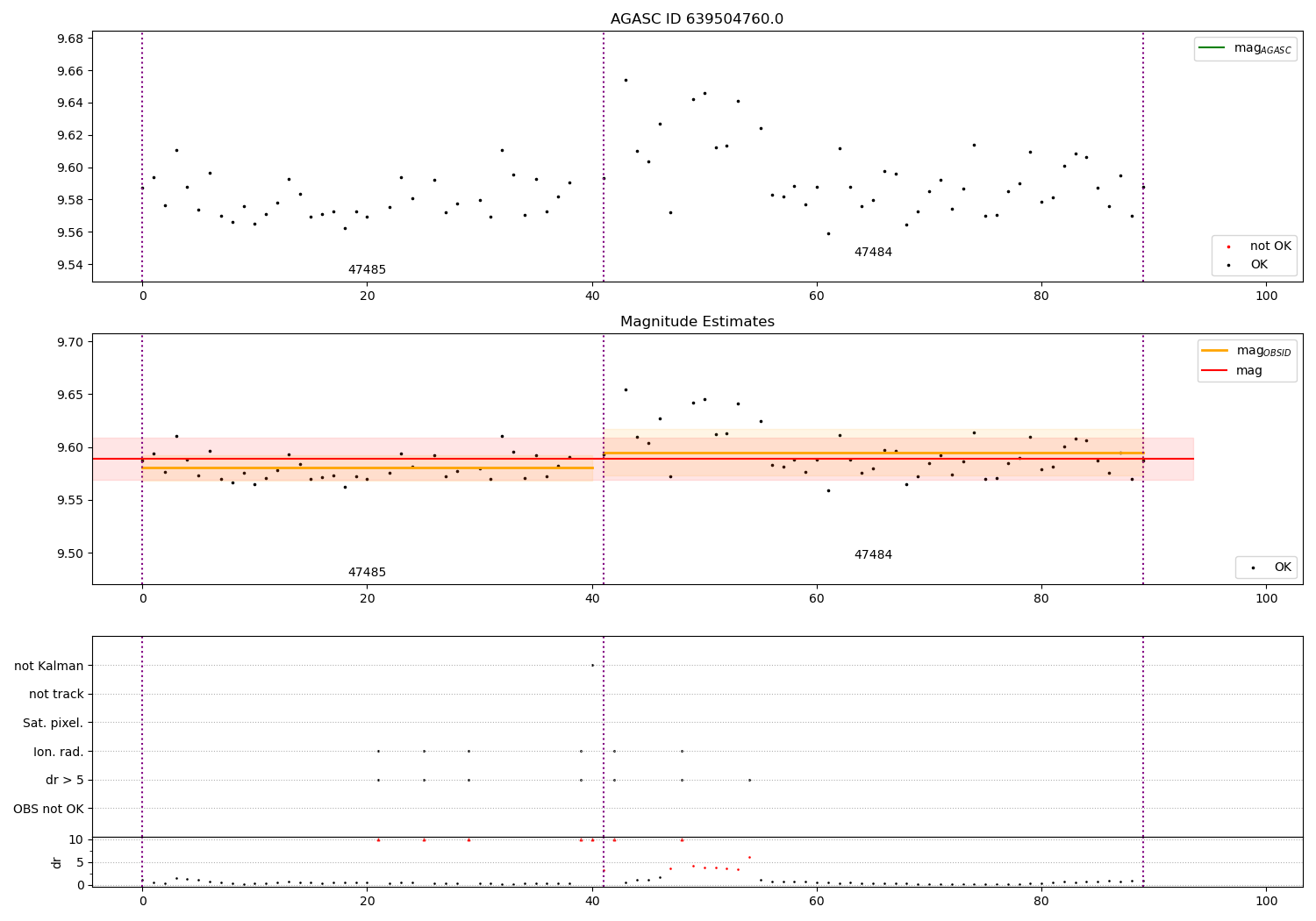Click the "OBS not OK" row label
The image size is (1316, 921).
point(49,809)
